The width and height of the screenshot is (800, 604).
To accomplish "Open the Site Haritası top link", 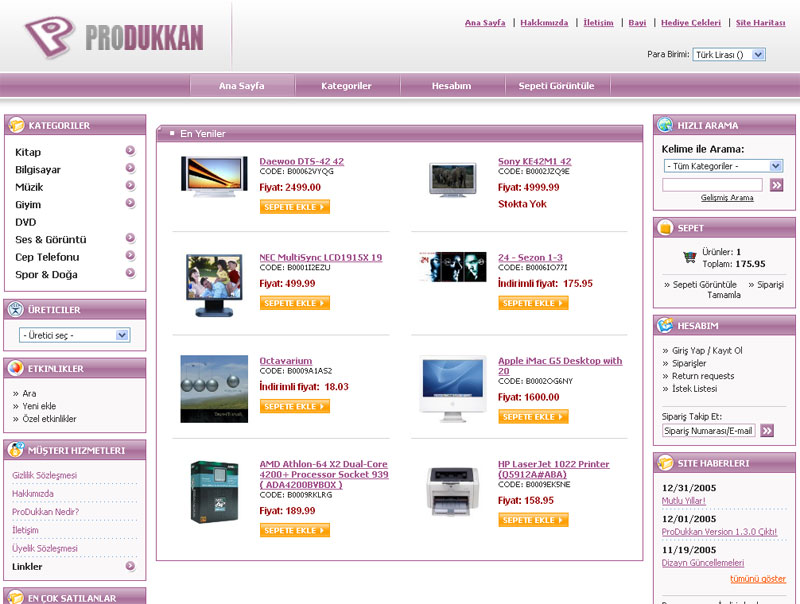I will (760, 22).
